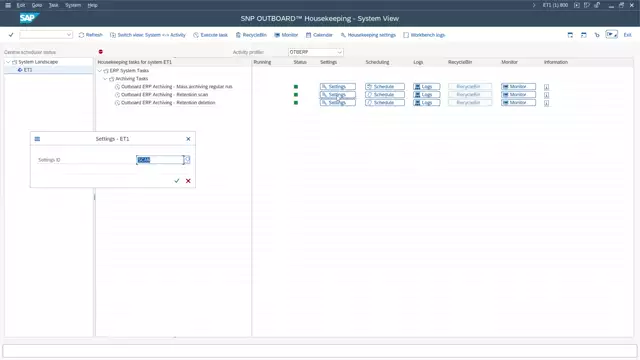This screenshot has height=360, width=640.
Task: Switch view System to Activity
Action: point(148,35)
